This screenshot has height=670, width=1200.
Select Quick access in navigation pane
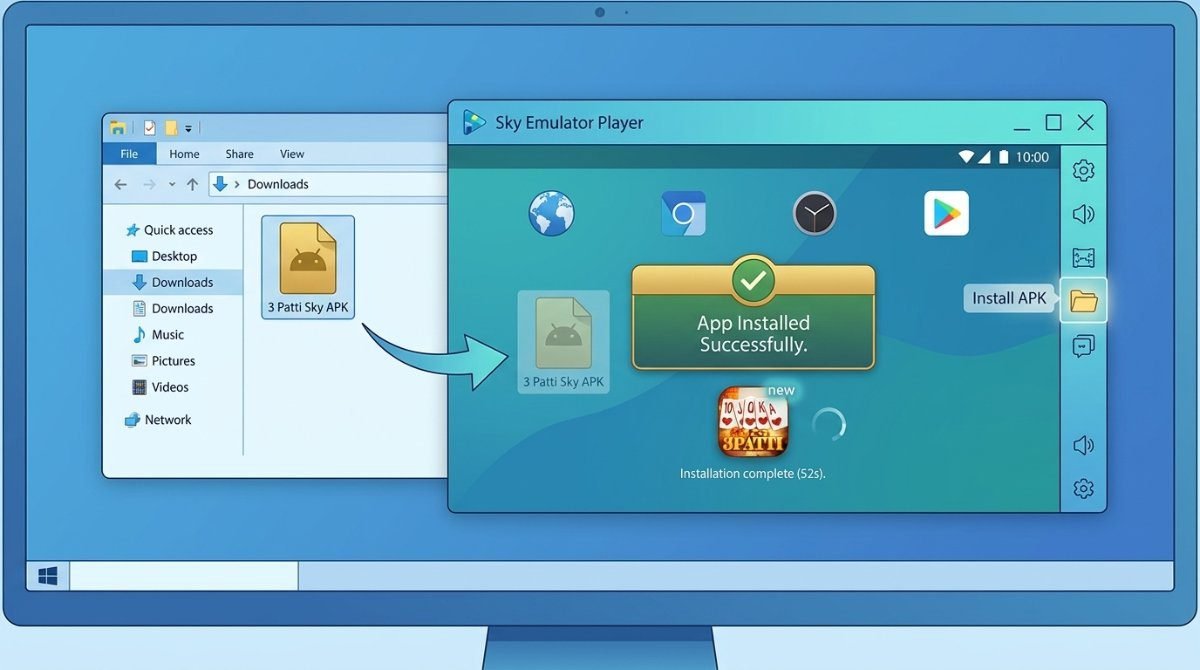pos(170,230)
